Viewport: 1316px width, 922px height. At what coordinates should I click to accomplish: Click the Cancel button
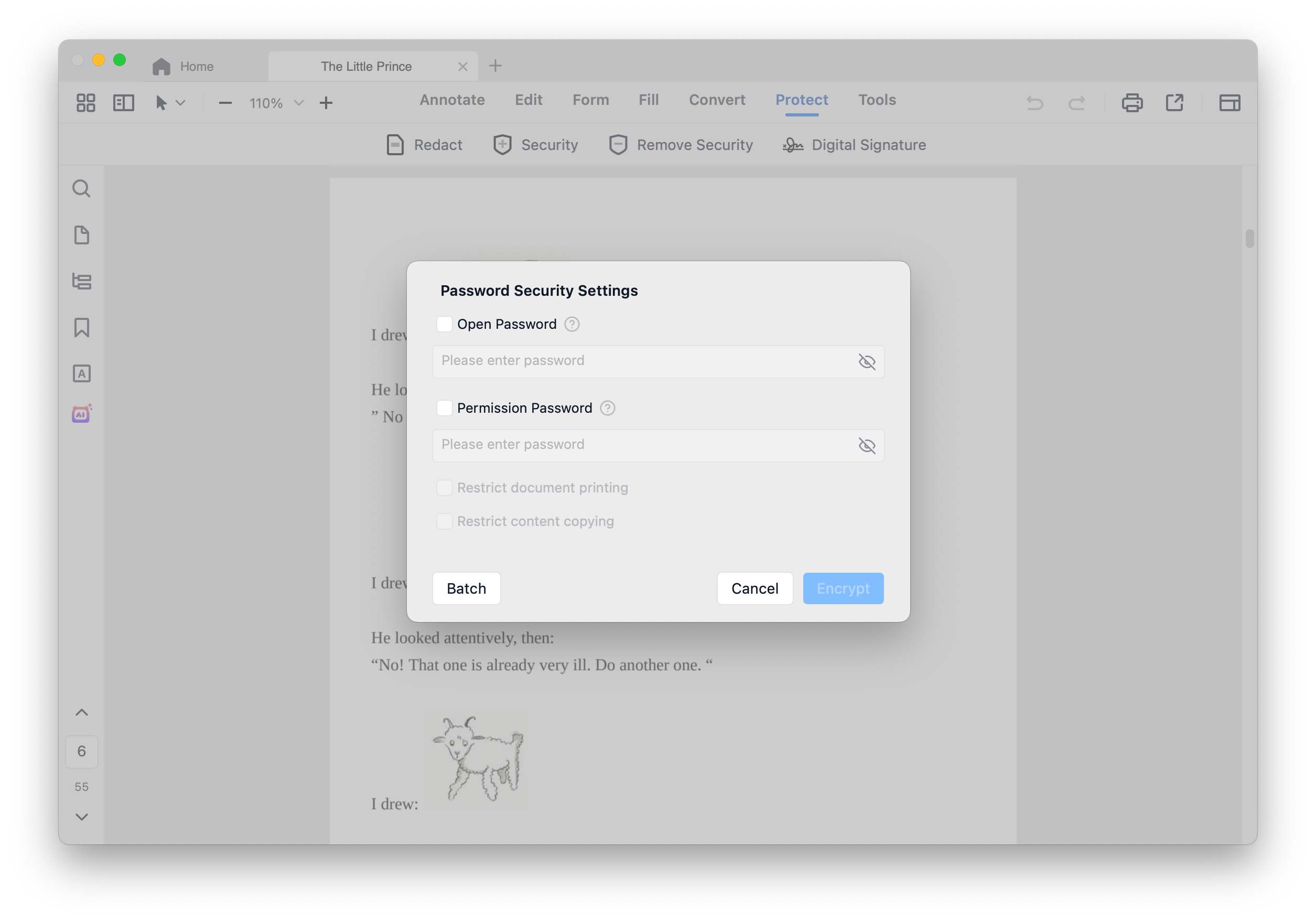tap(754, 588)
